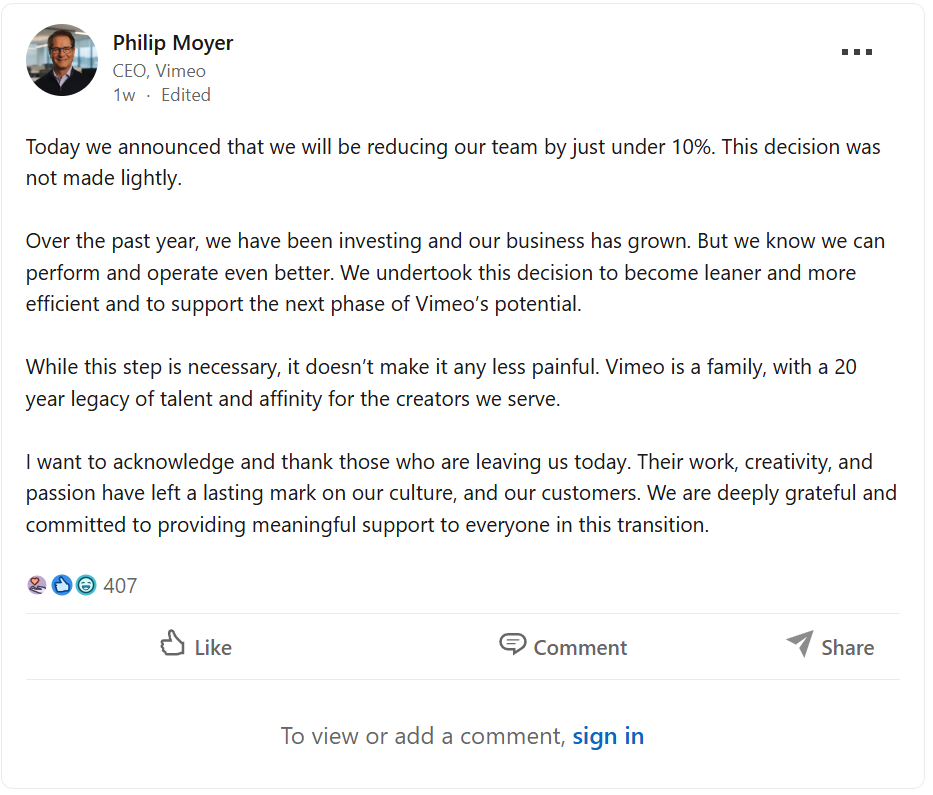Open the 407 reactions count
Screen dimensions: 933x795
(x=120, y=586)
